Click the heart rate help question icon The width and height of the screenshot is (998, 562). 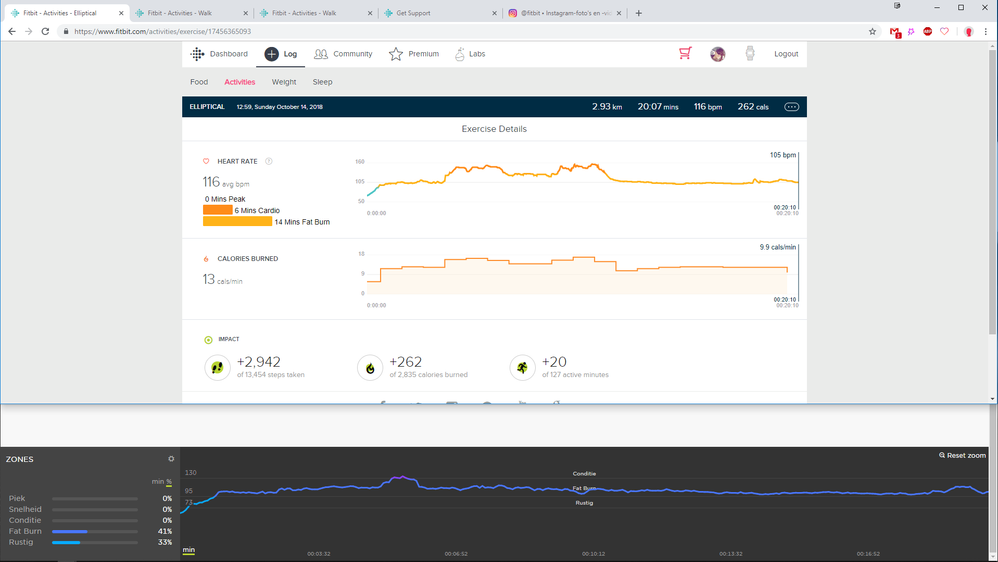point(269,161)
